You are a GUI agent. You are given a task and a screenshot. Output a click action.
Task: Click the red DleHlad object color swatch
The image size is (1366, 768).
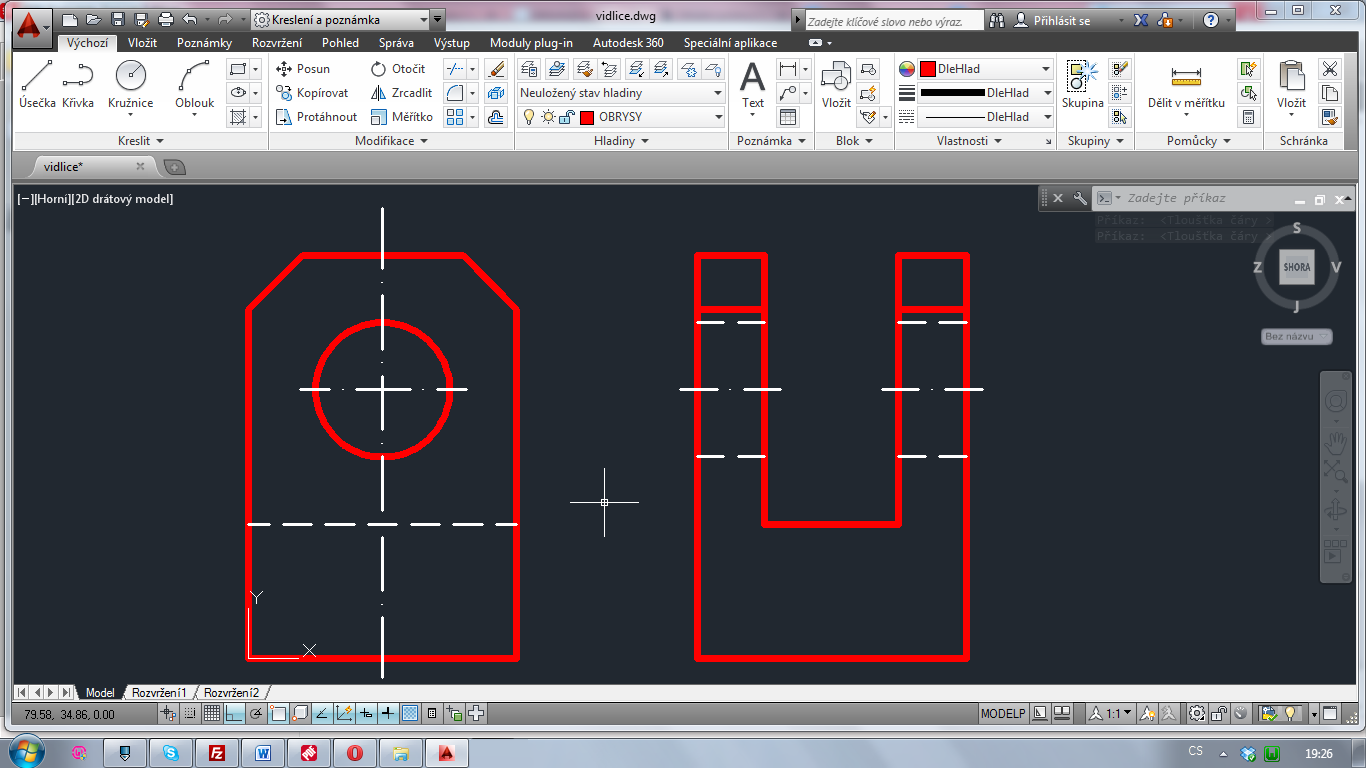[x=928, y=69]
